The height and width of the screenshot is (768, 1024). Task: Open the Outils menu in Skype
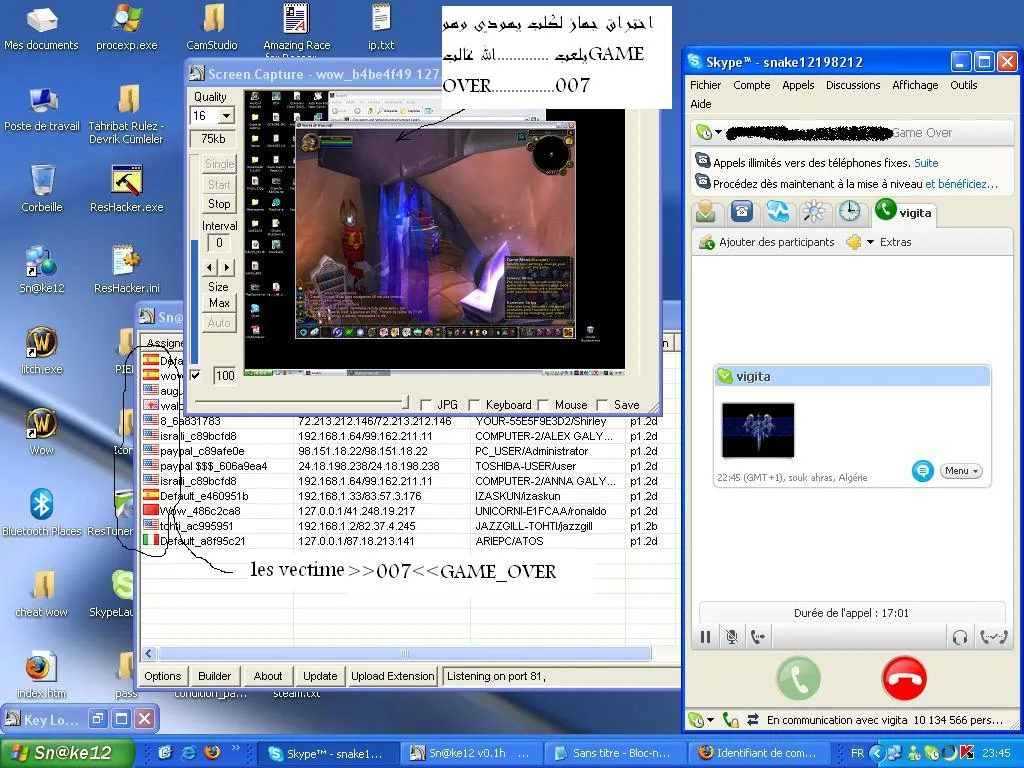coord(963,85)
